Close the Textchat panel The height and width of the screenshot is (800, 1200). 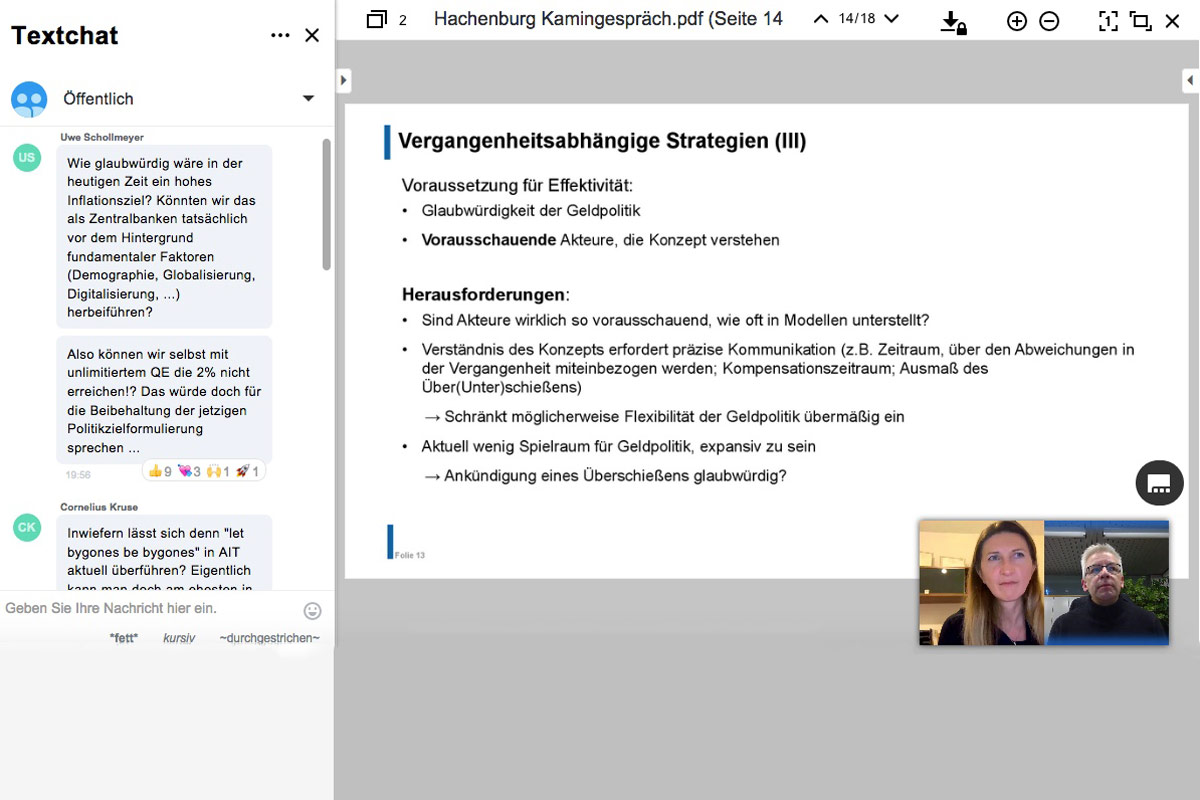pyautogui.click(x=312, y=36)
